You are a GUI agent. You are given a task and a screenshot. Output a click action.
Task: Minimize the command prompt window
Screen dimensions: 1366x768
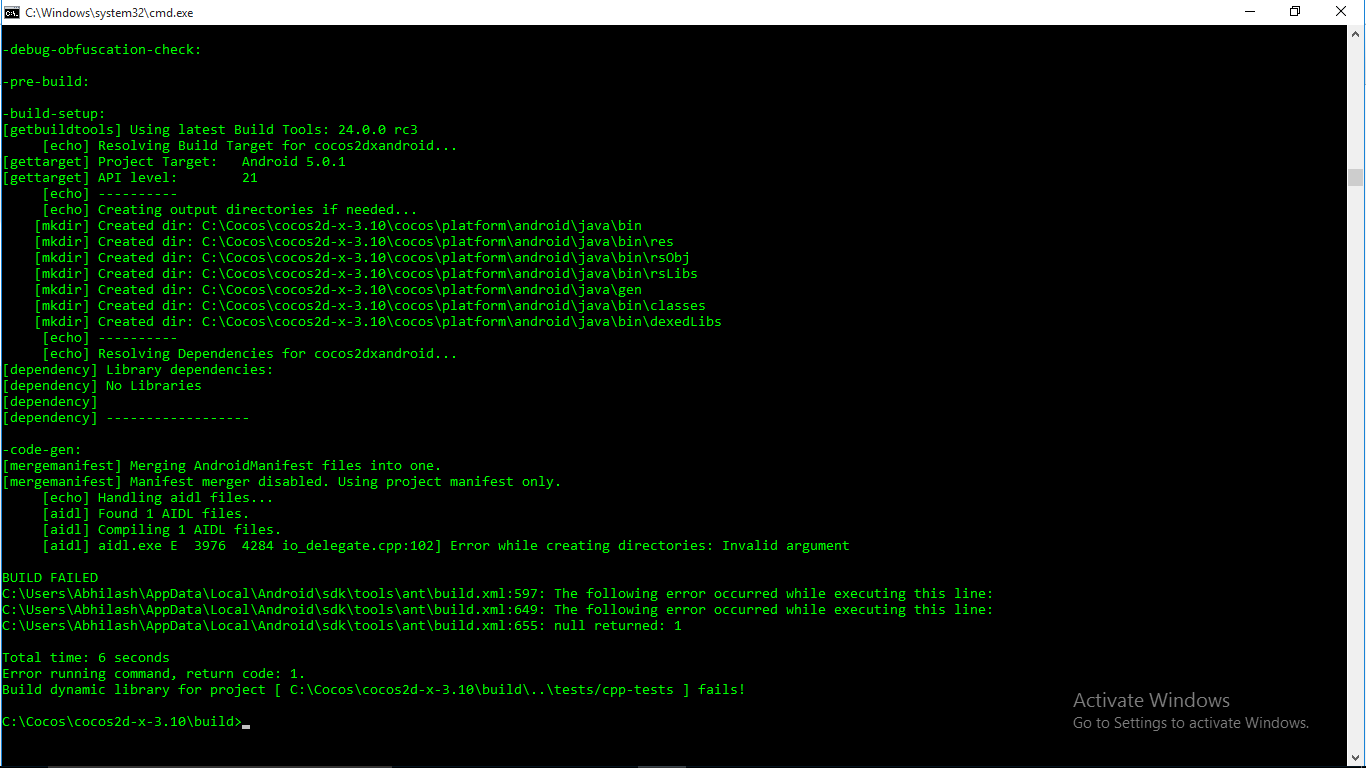click(x=1248, y=12)
